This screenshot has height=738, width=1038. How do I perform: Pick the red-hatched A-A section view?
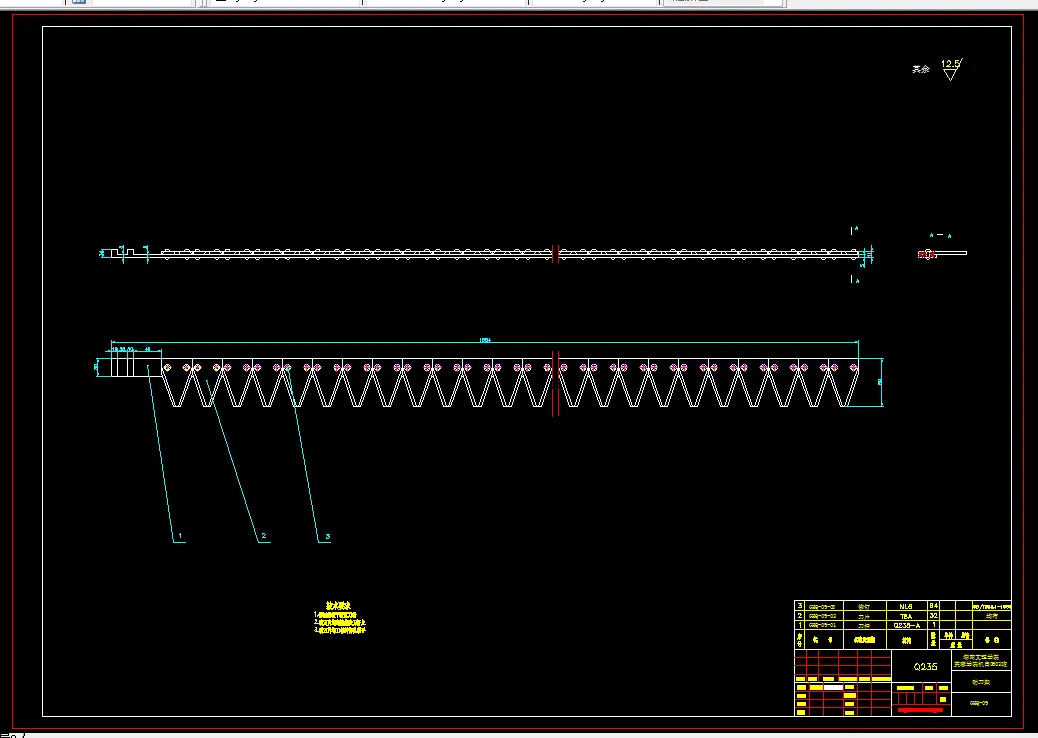pos(925,255)
